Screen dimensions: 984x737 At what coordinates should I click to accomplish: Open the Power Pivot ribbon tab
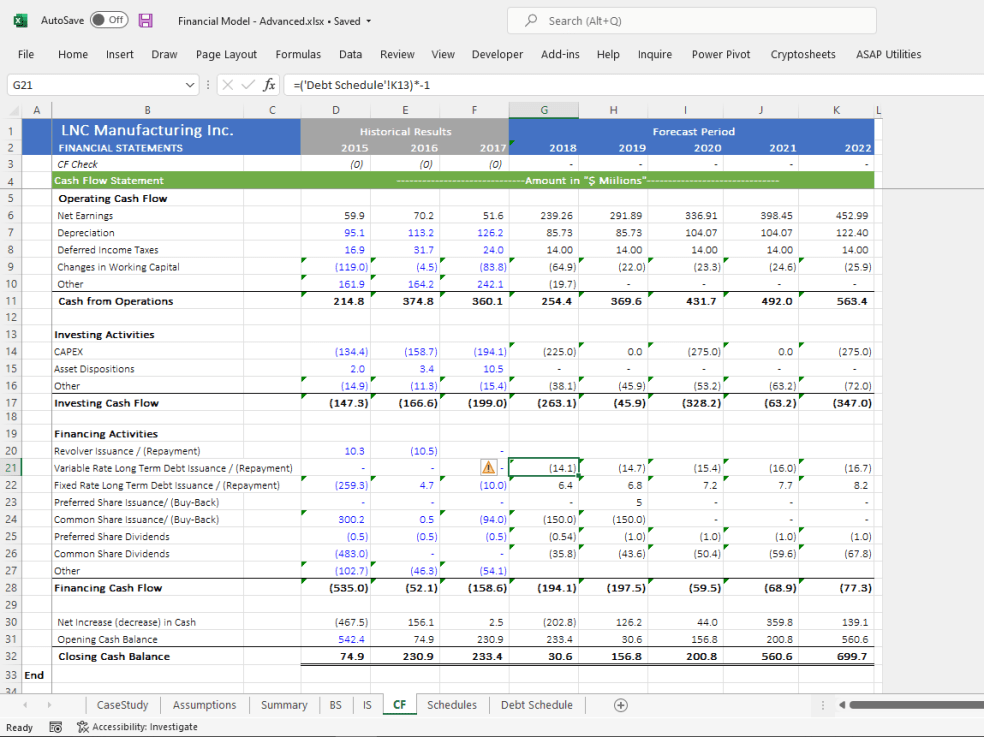[x=721, y=55]
